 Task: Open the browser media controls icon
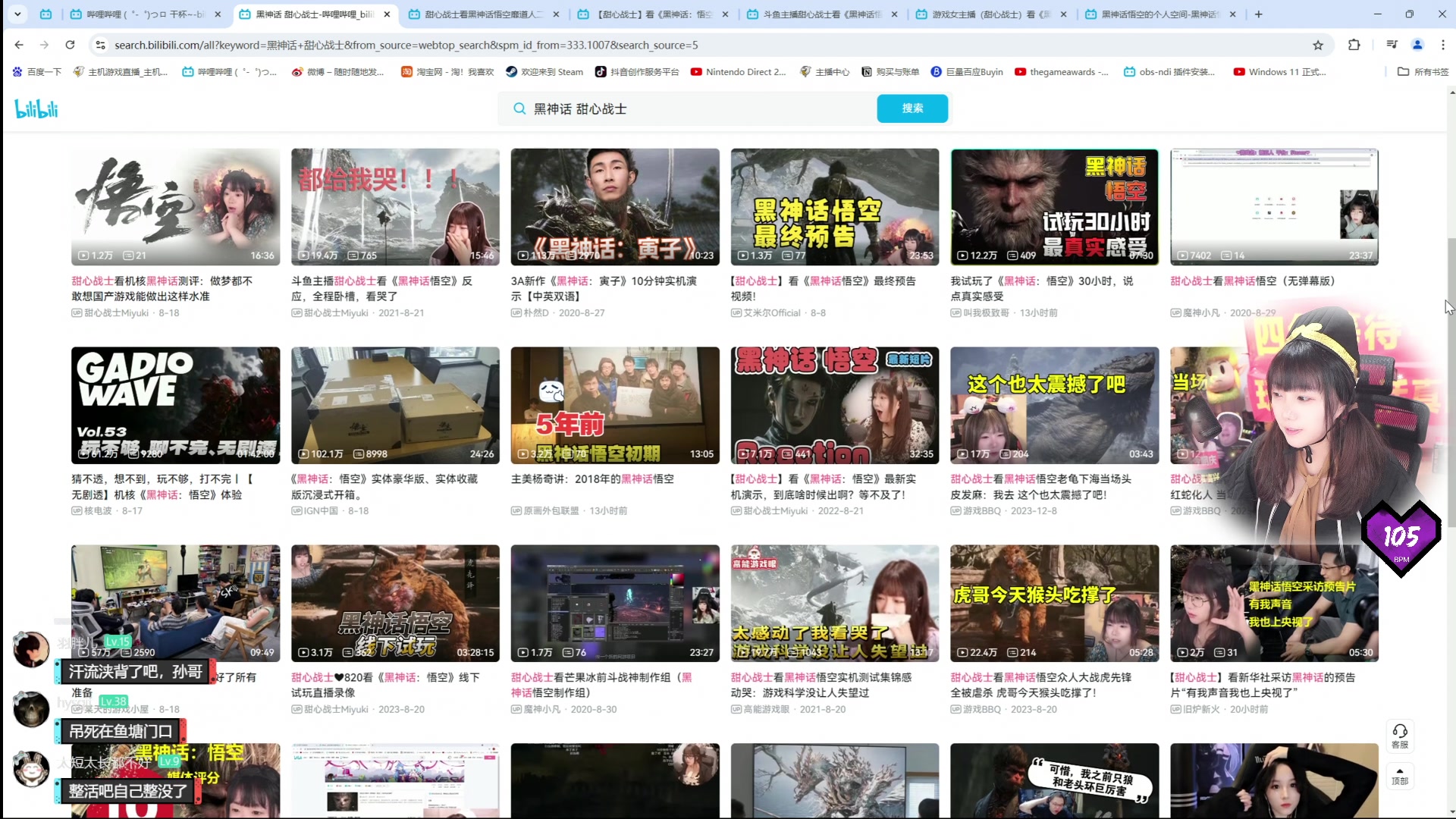[1392, 45]
